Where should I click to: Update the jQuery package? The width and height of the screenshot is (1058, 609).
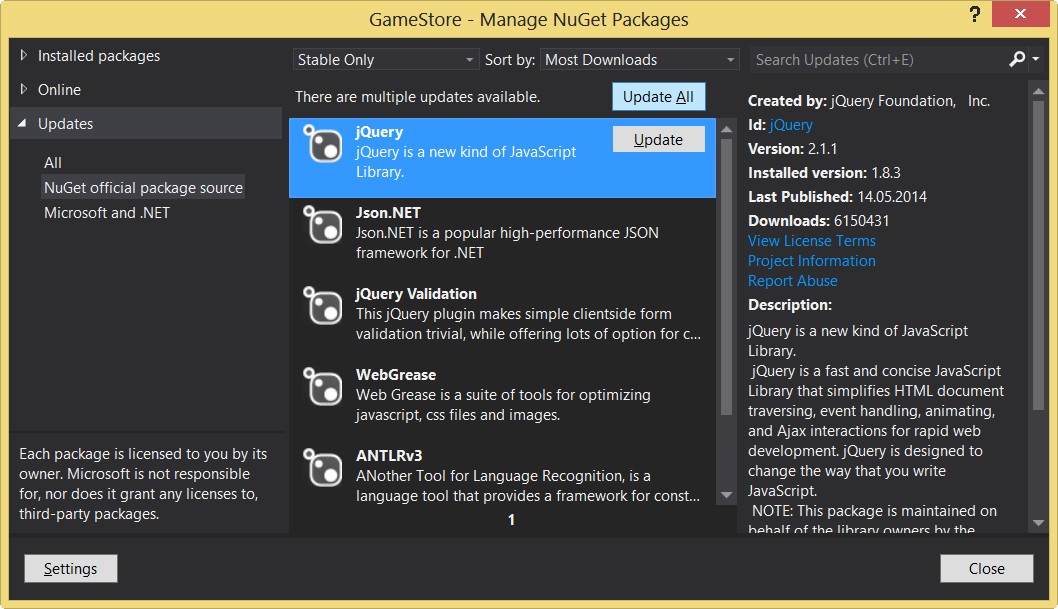658,140
